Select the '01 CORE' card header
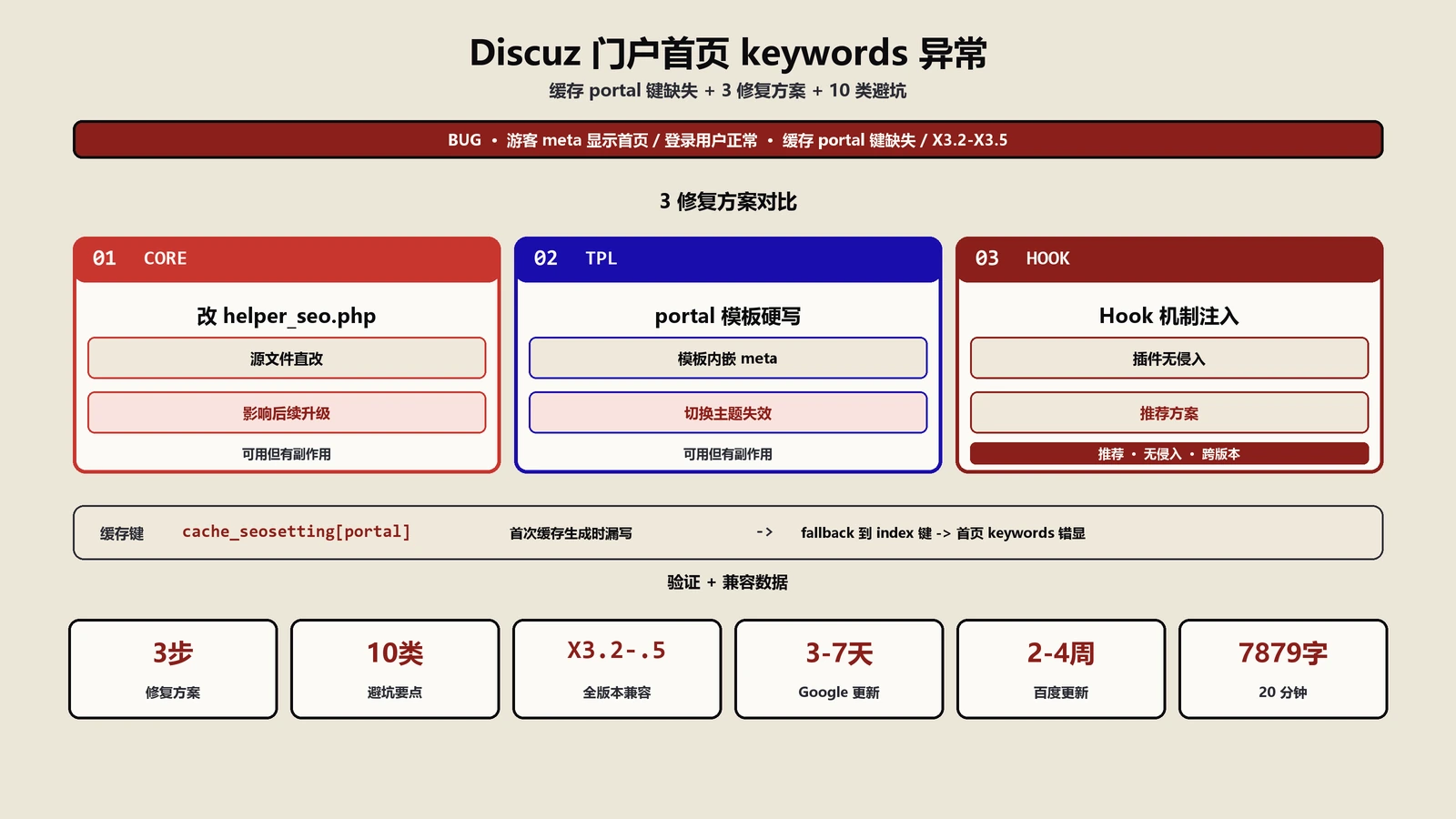The height and width of the screenshot is (819, 1456). [x=287, y=258]
